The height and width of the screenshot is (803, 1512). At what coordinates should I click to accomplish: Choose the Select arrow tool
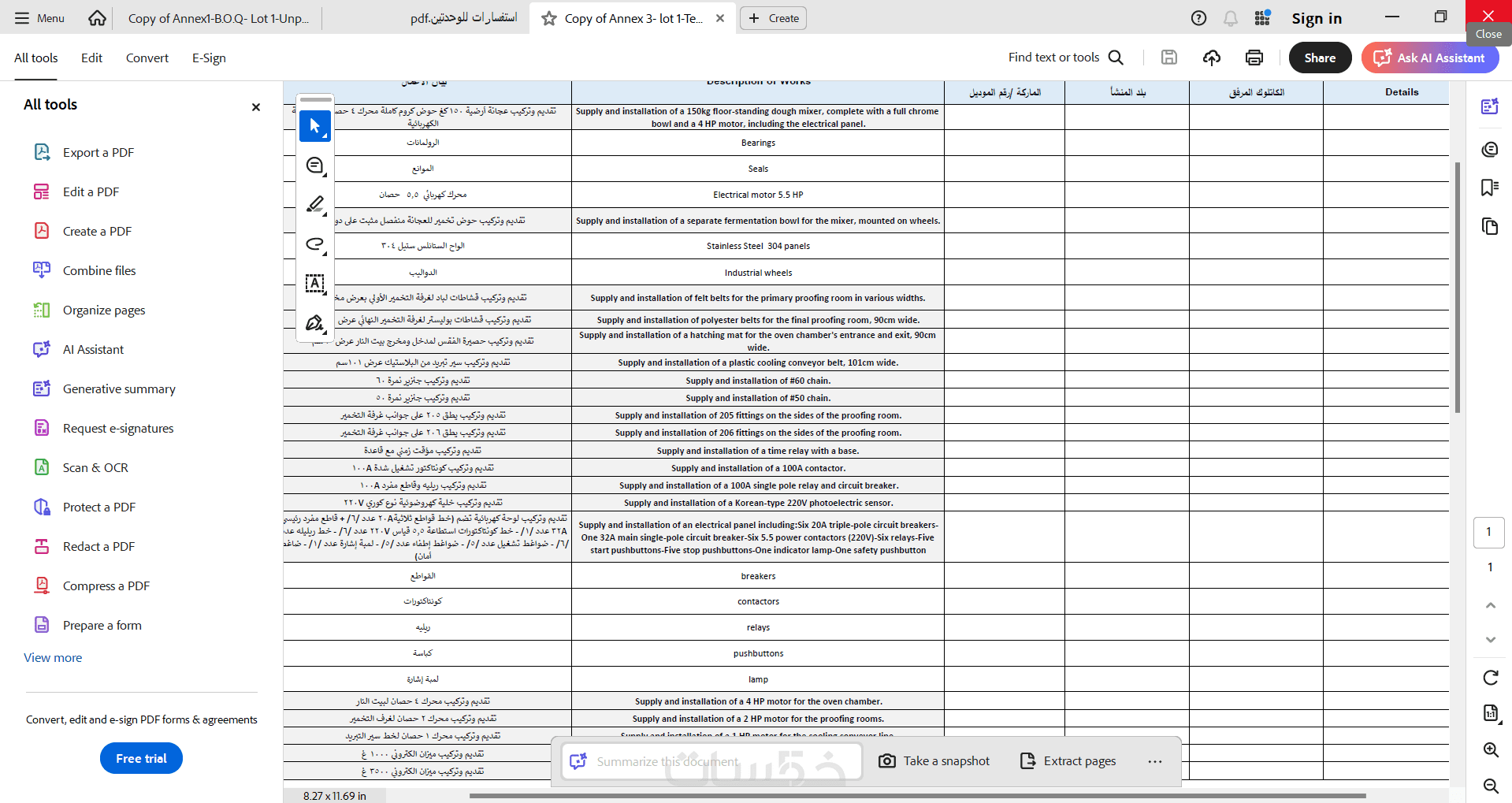pos(315,126)
